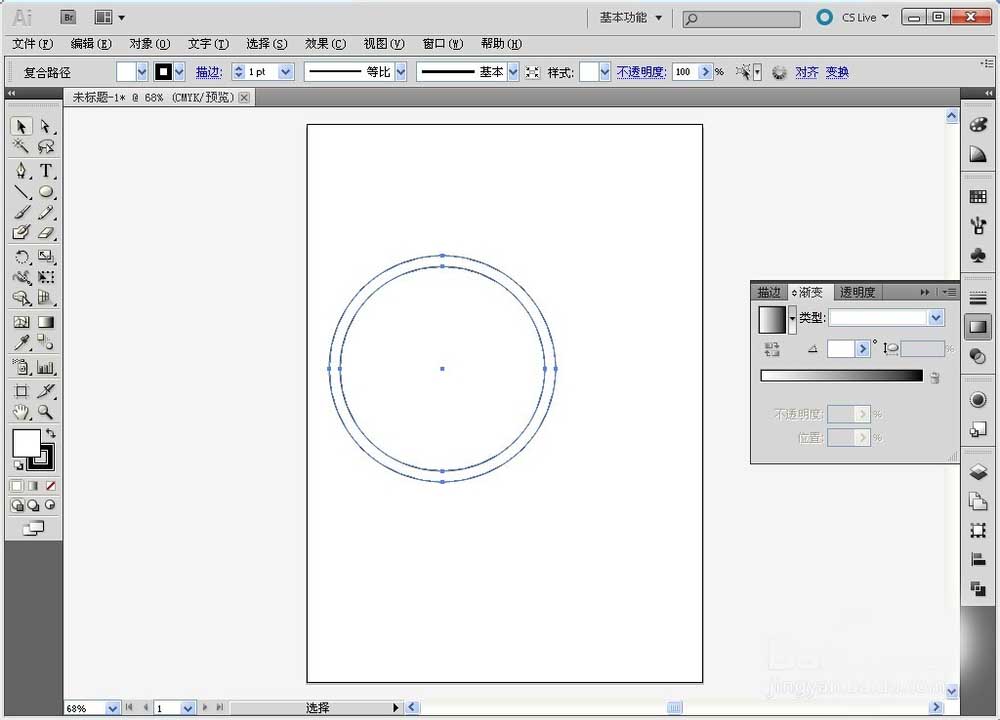The image size is (1000, 720).
Task: Open the 对象(O) menu
Action: 149,44
